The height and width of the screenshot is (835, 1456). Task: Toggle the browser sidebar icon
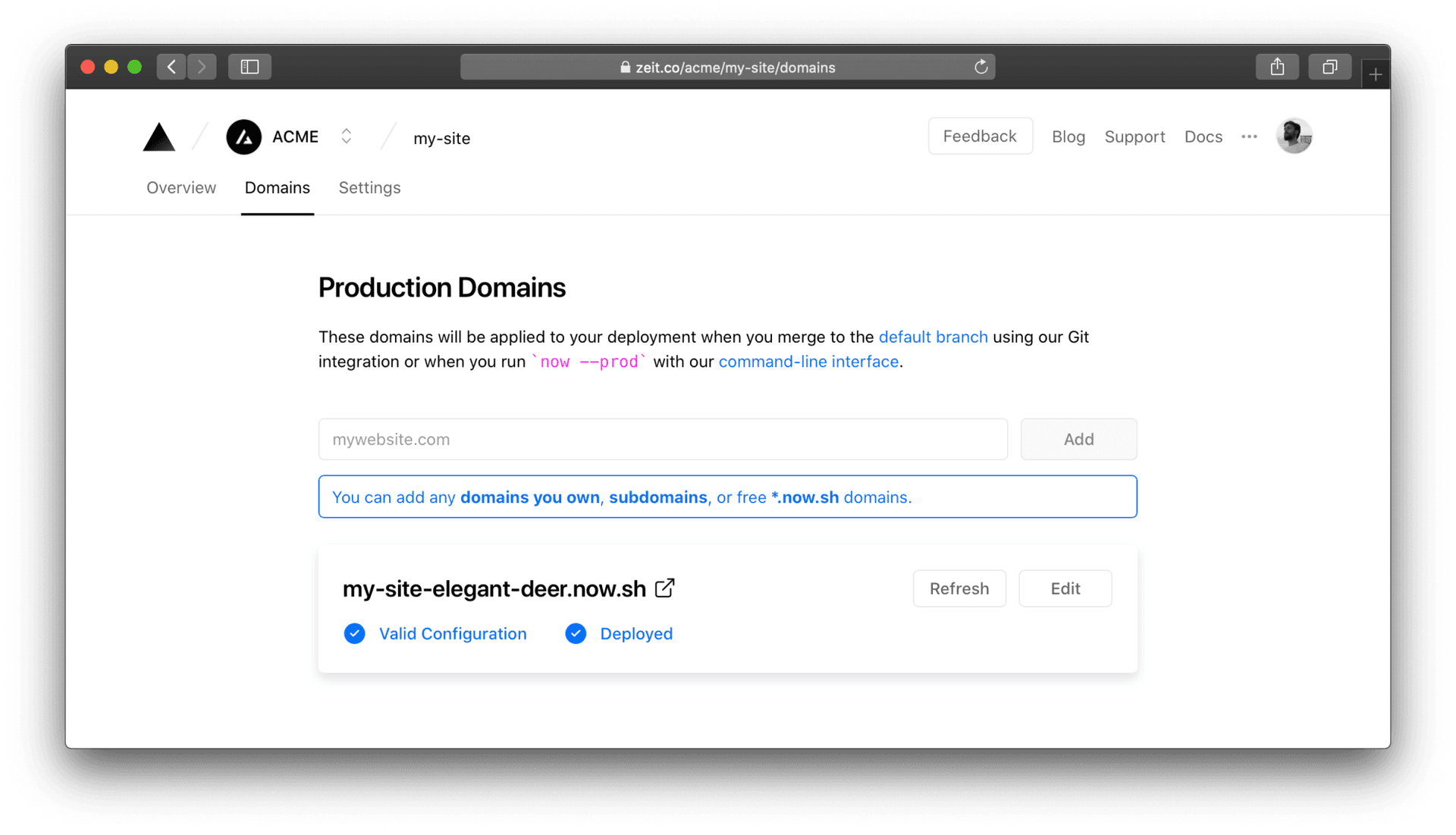249,67
